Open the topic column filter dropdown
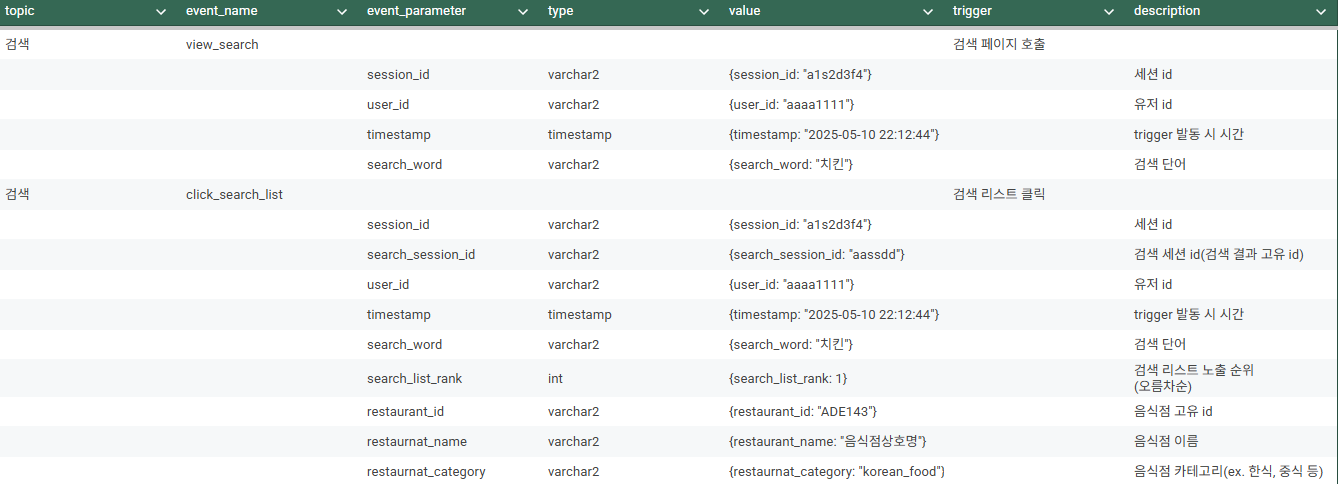Viewport: 1338px width, 484px height. (x=162, y=11)
